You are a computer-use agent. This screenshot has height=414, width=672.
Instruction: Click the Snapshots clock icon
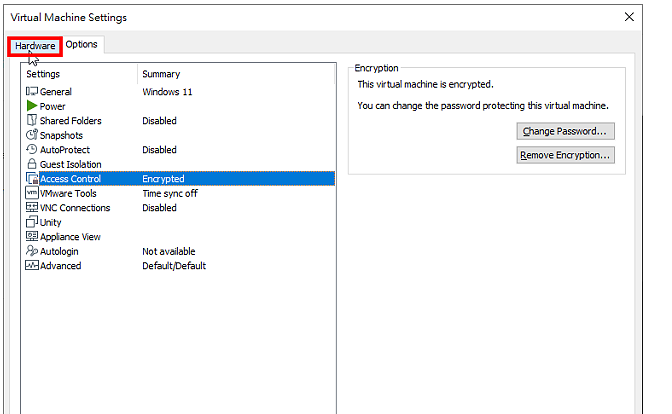pos(32,135)
